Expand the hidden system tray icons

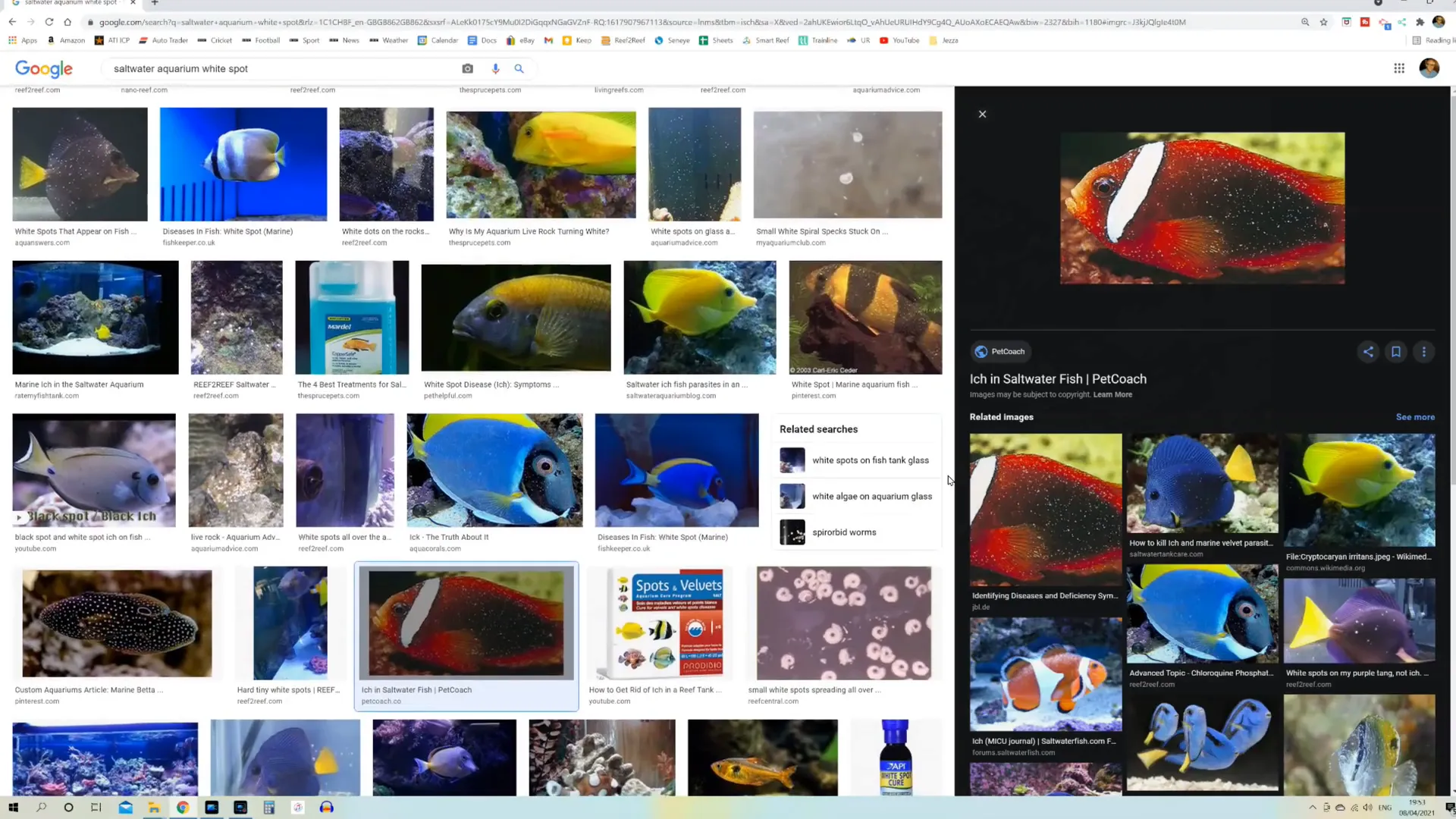[x=1312, y=808]
